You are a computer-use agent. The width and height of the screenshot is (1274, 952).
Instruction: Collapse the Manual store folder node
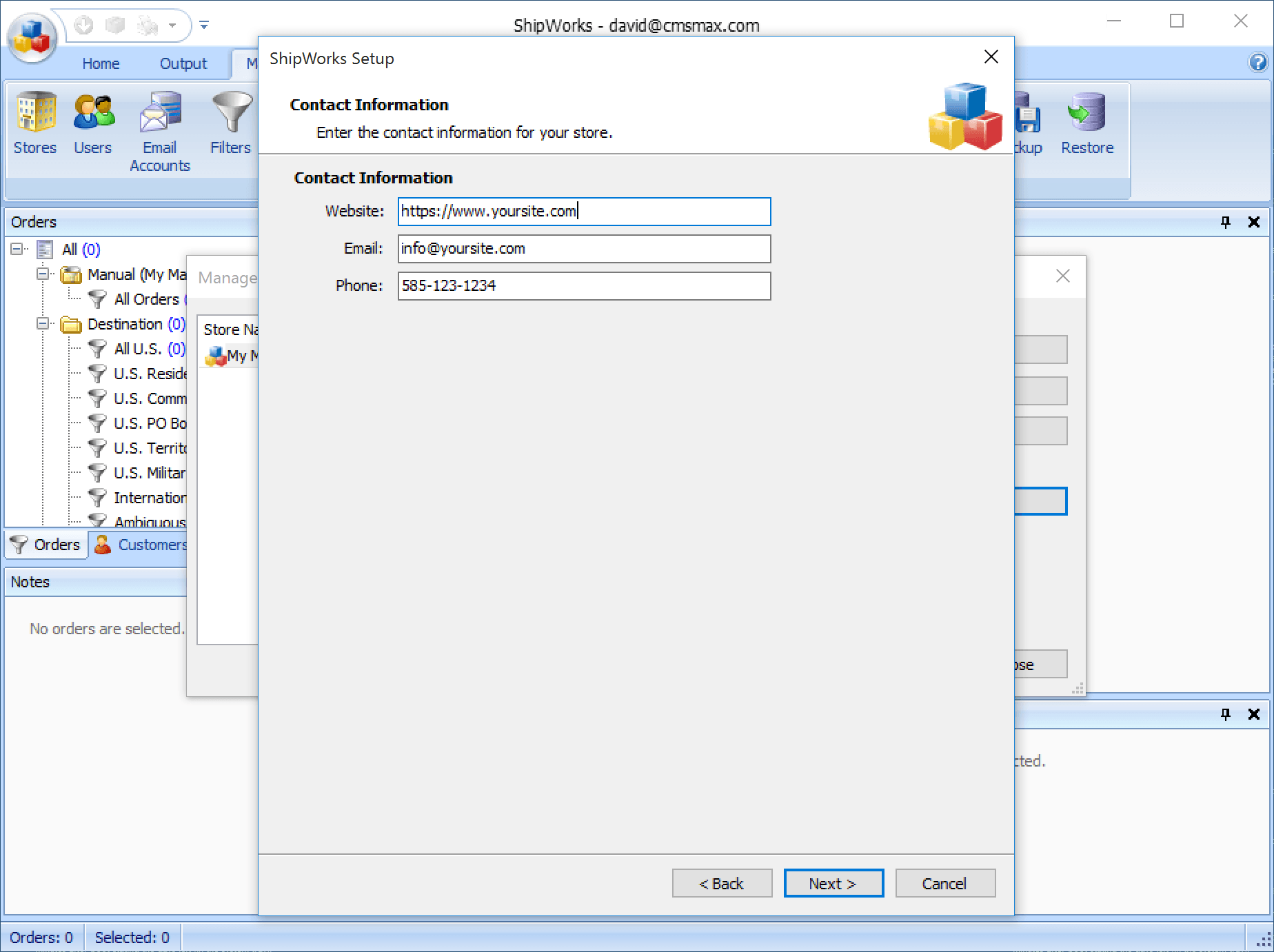(x=43, y=274)
